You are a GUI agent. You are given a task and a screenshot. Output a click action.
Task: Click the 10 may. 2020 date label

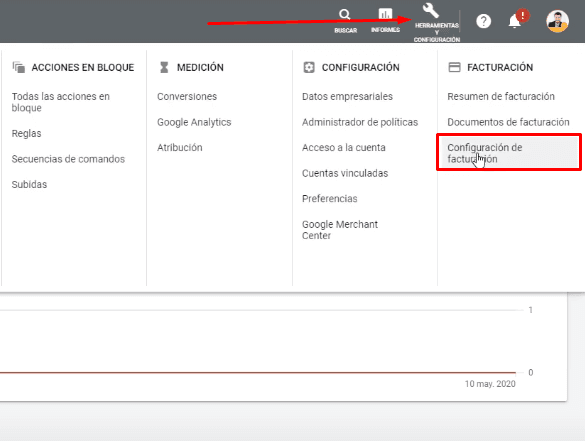(x=490, y=384)
